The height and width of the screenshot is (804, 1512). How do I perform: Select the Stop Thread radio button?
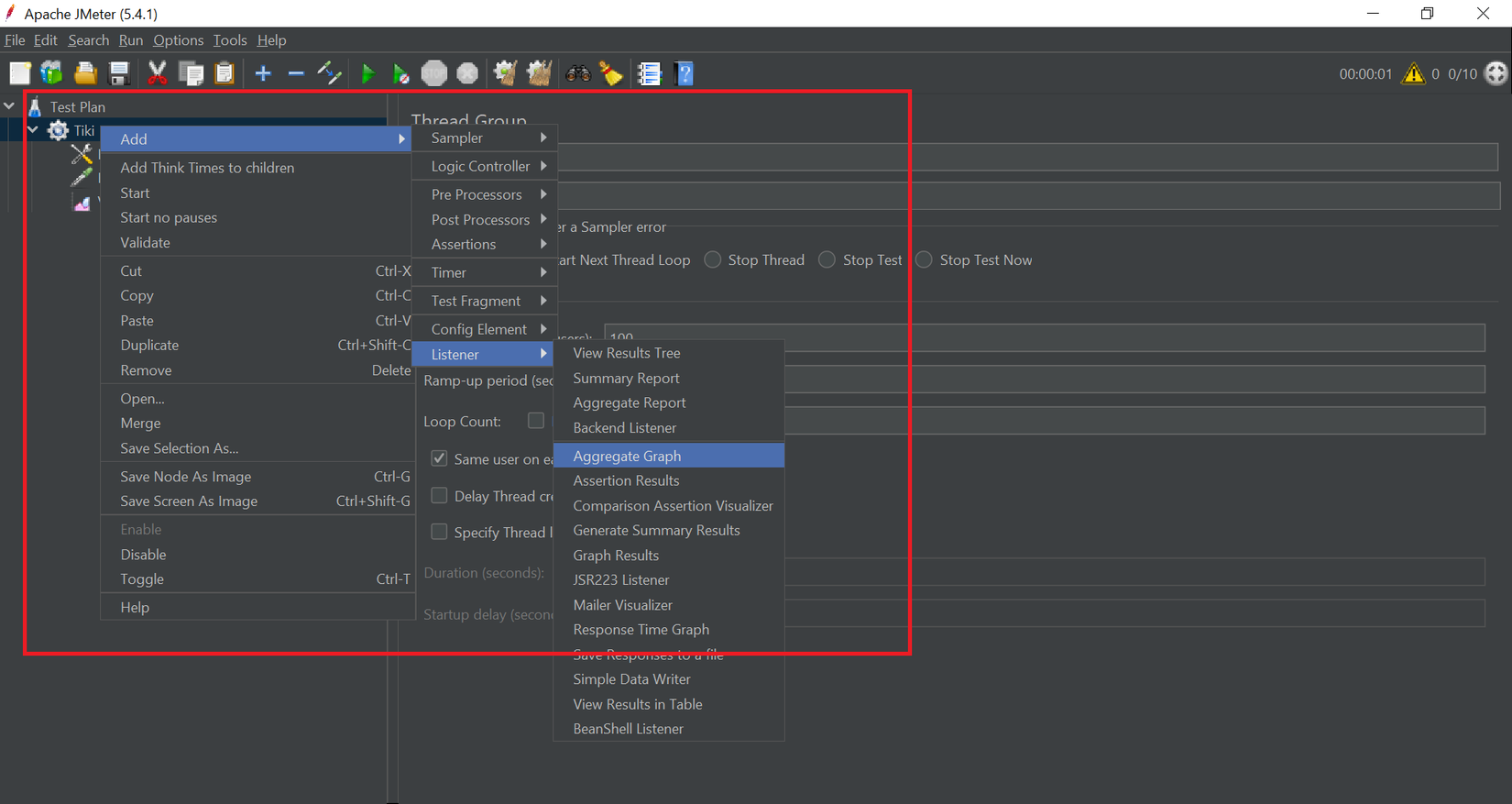tap(712, 260)
